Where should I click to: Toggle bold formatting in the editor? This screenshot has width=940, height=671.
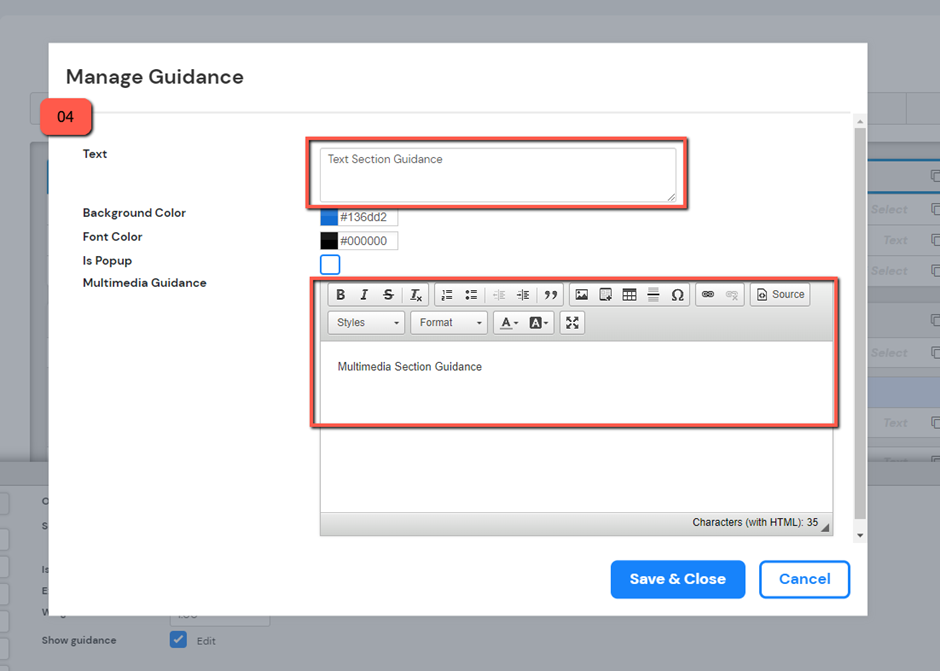pyautogui.click(x=341, y=295)
